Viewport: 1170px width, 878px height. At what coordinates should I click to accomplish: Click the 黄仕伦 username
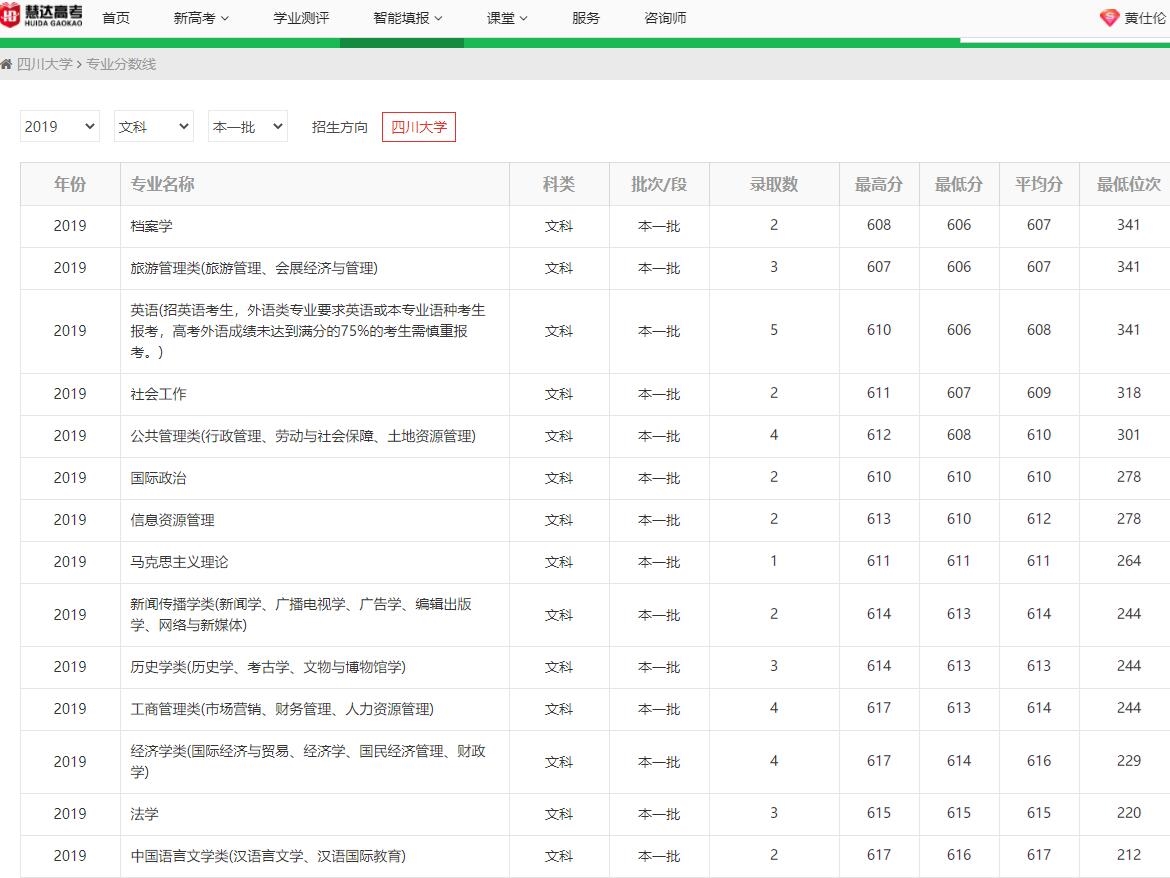pos(1145,18)
